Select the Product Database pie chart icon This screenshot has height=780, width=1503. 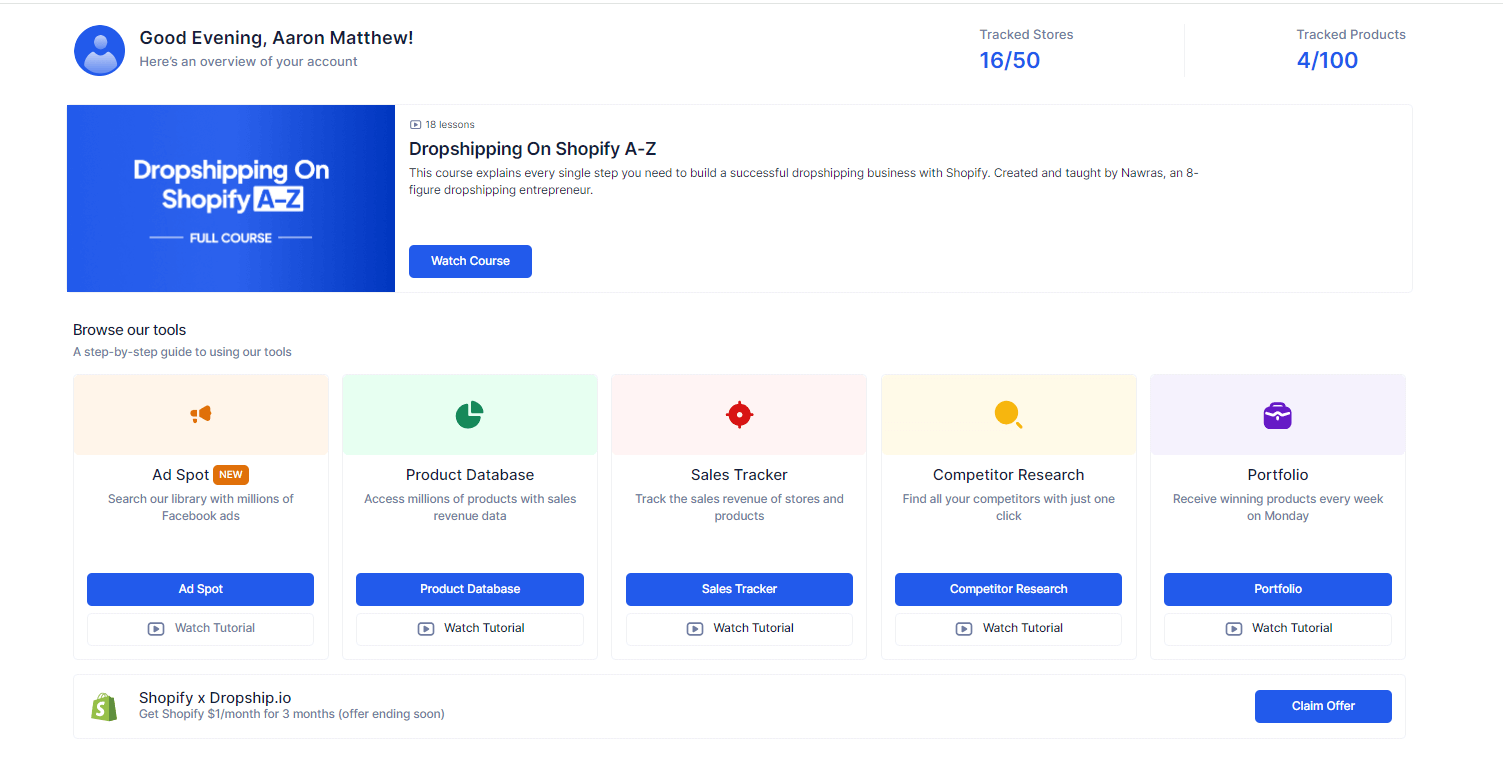tap(469, 413)
